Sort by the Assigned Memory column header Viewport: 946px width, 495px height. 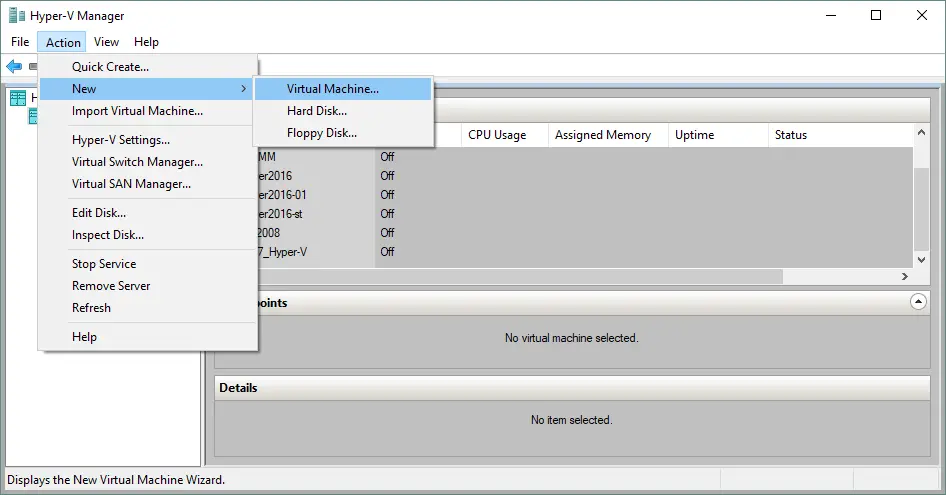[602, 135]
